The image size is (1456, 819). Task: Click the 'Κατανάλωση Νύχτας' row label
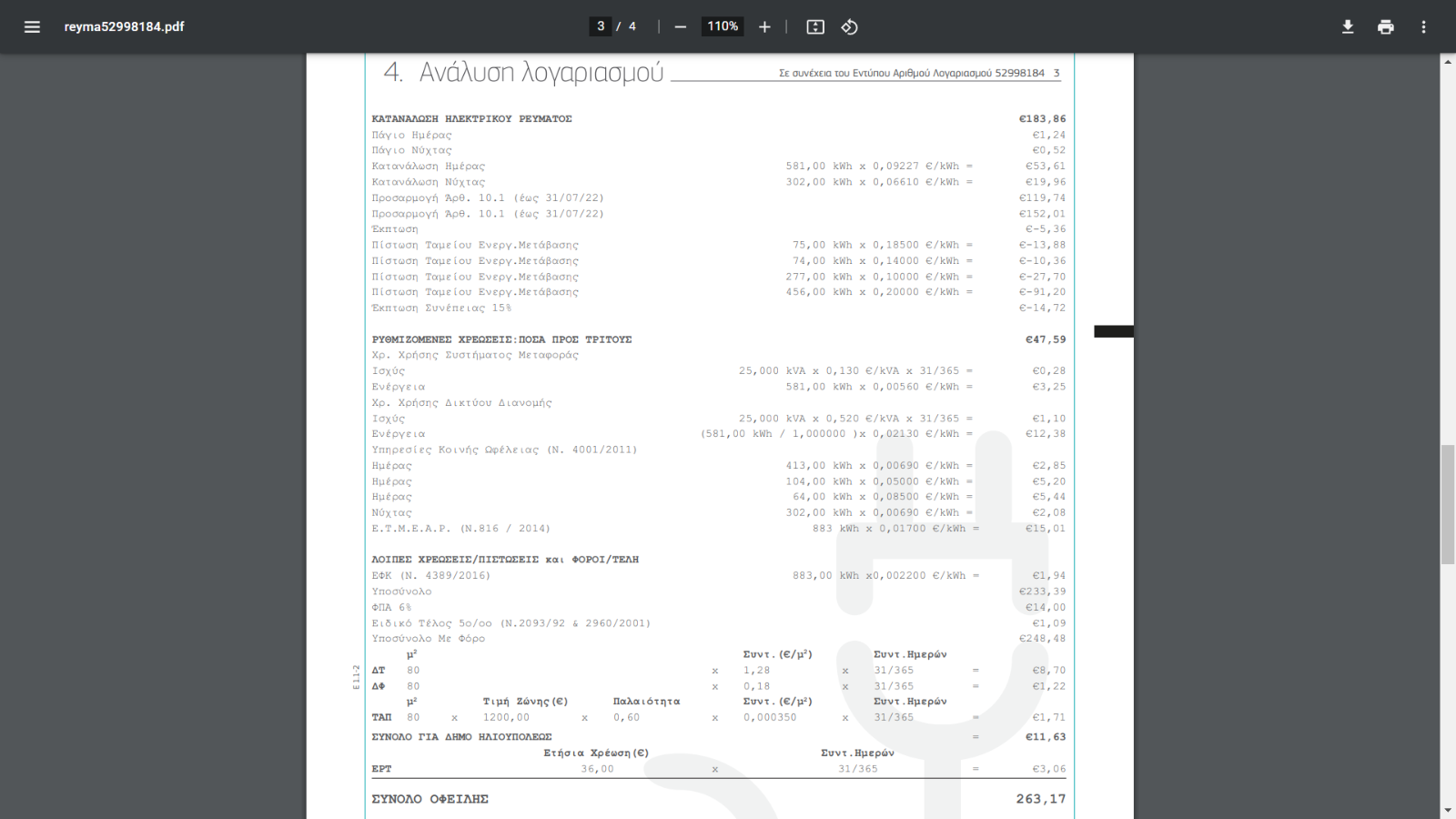click(429, 182)
